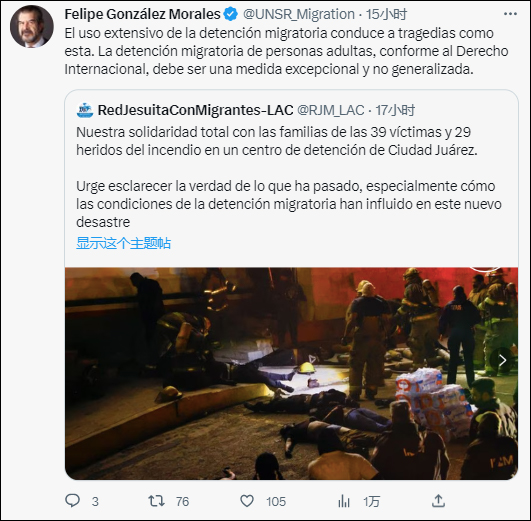The height and width of the screenshot is (521, 531).
Task: Open the three-dot more options menu
Action: pyautogui.click(x=510, y=14)
